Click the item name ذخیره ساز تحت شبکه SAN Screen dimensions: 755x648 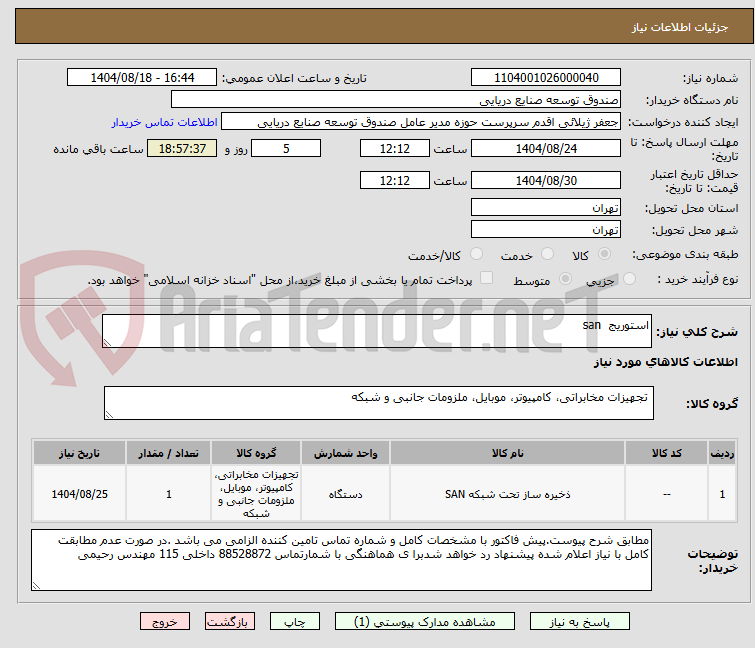(x=508, y=494)
